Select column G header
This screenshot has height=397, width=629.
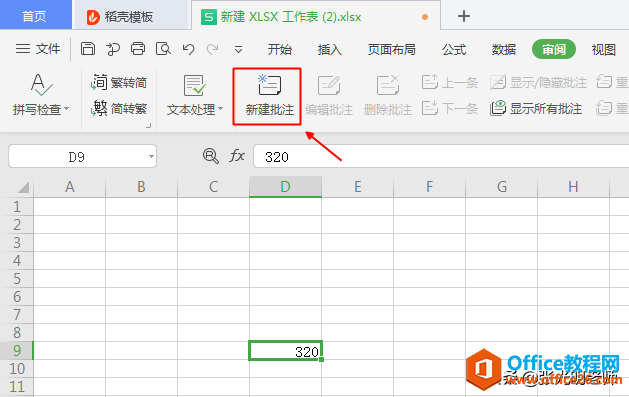click(x=501, y=187)
